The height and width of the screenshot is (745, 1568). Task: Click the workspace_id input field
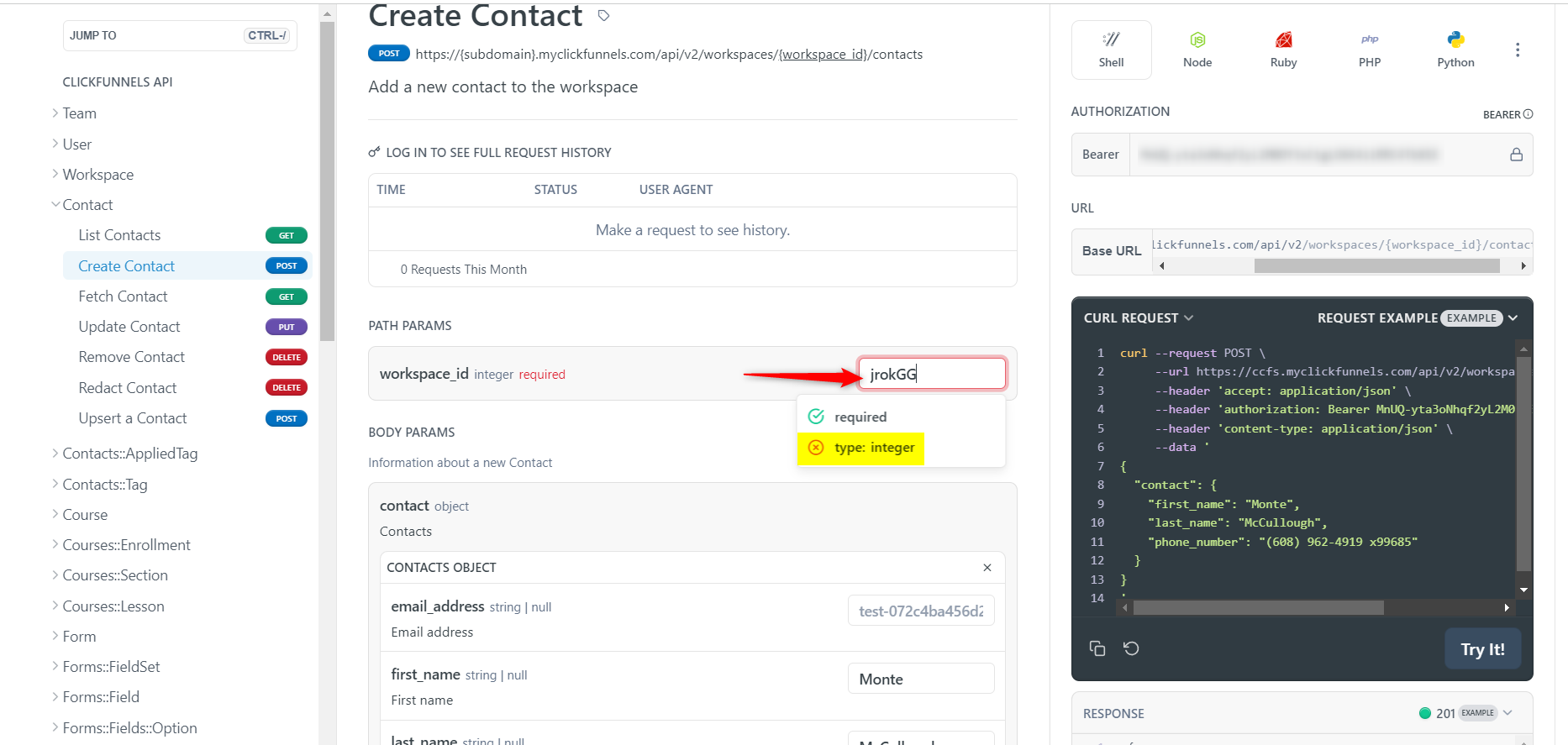tap(932, 374)
